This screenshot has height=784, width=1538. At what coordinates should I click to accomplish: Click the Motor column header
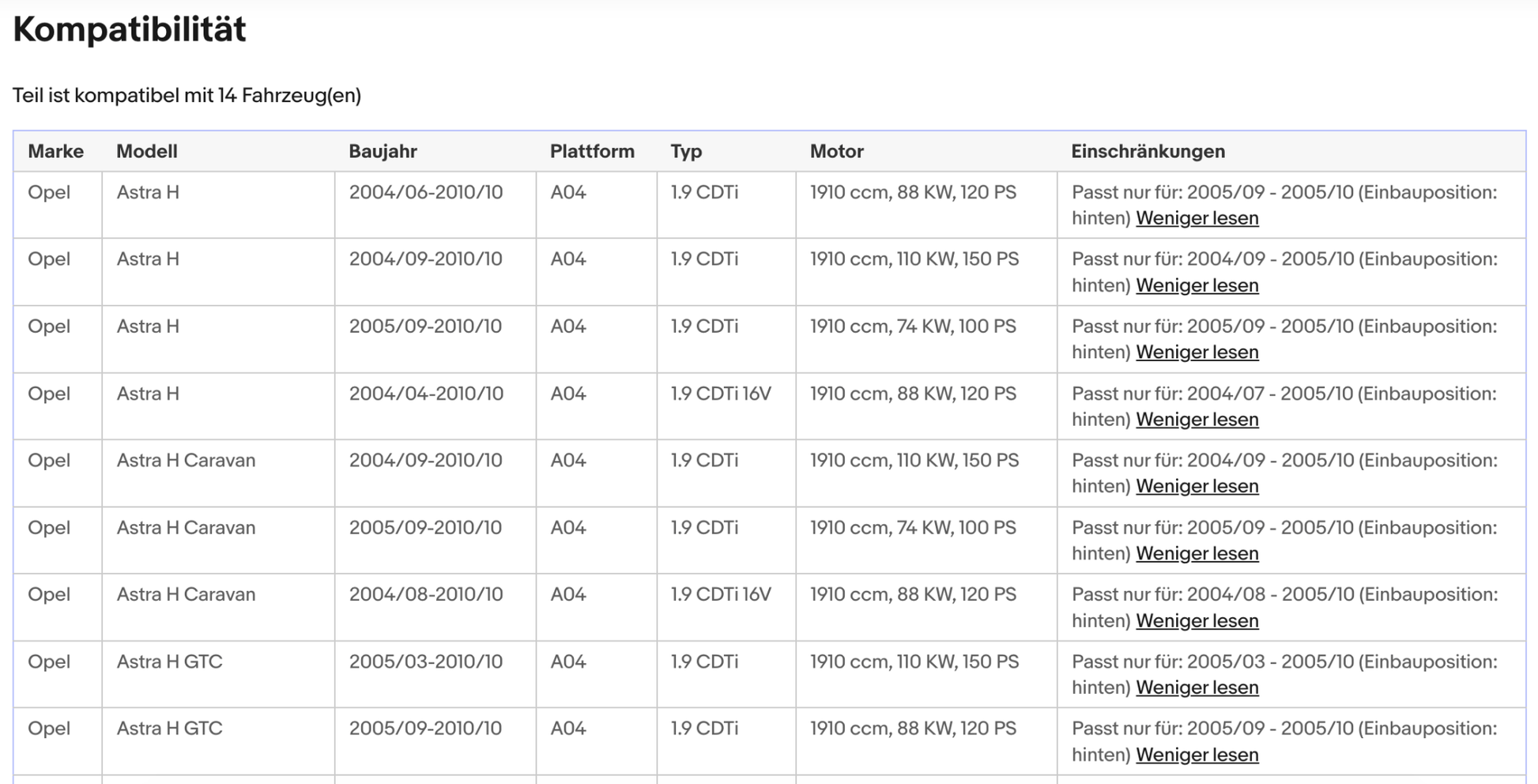pyautogui.click(x=836, y=151)
